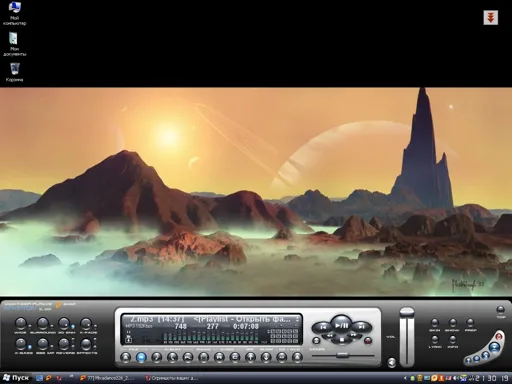Screen dimensions: 512x384
Task: Click the 3D enhancement knob
Action: coord(64,323)
